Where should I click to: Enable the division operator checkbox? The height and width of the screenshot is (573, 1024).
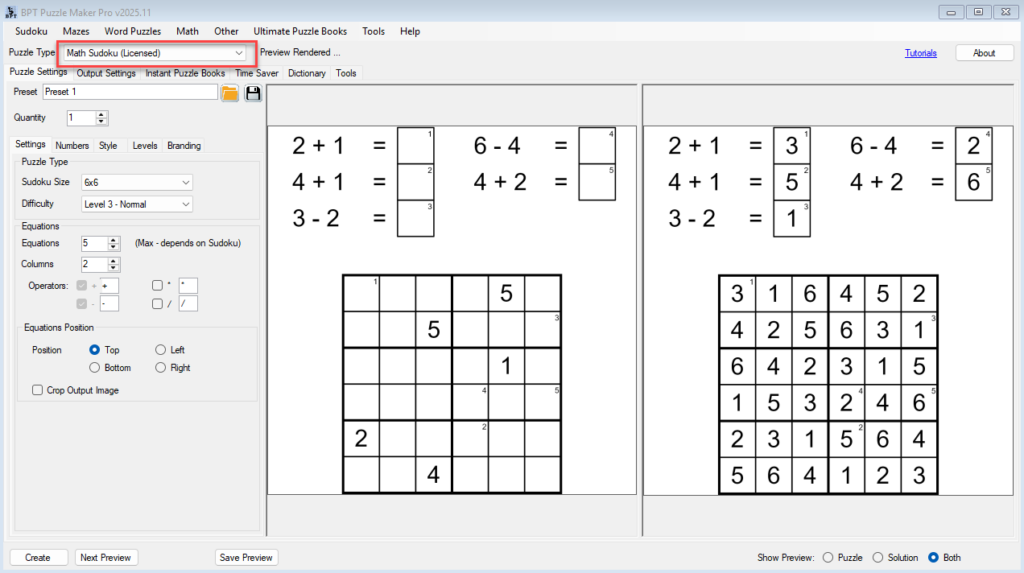tap(157, 304)
